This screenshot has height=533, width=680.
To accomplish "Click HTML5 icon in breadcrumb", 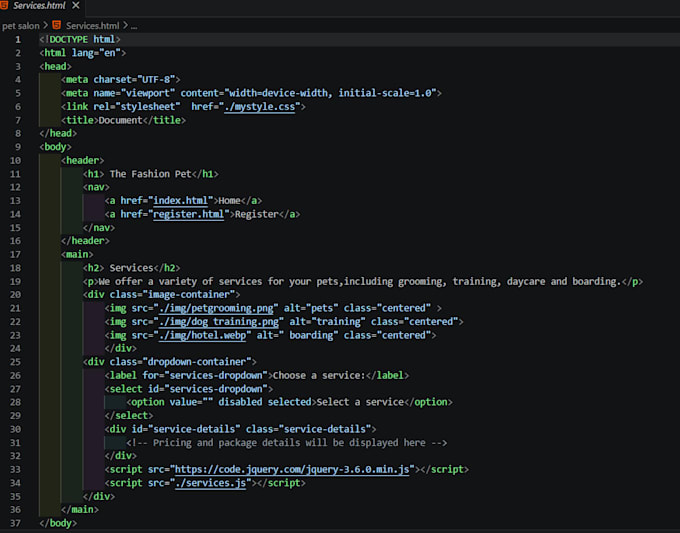I will coord(57,25).
